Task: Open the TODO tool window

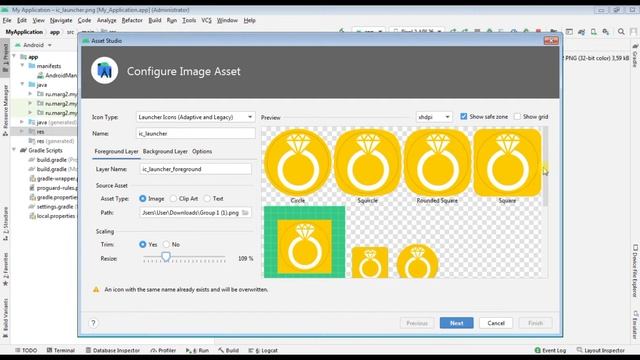Action: coord(26,350)
